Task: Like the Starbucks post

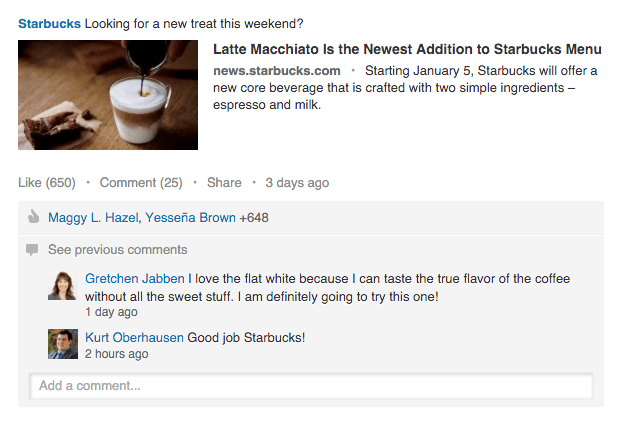Action: click(46, 183)
